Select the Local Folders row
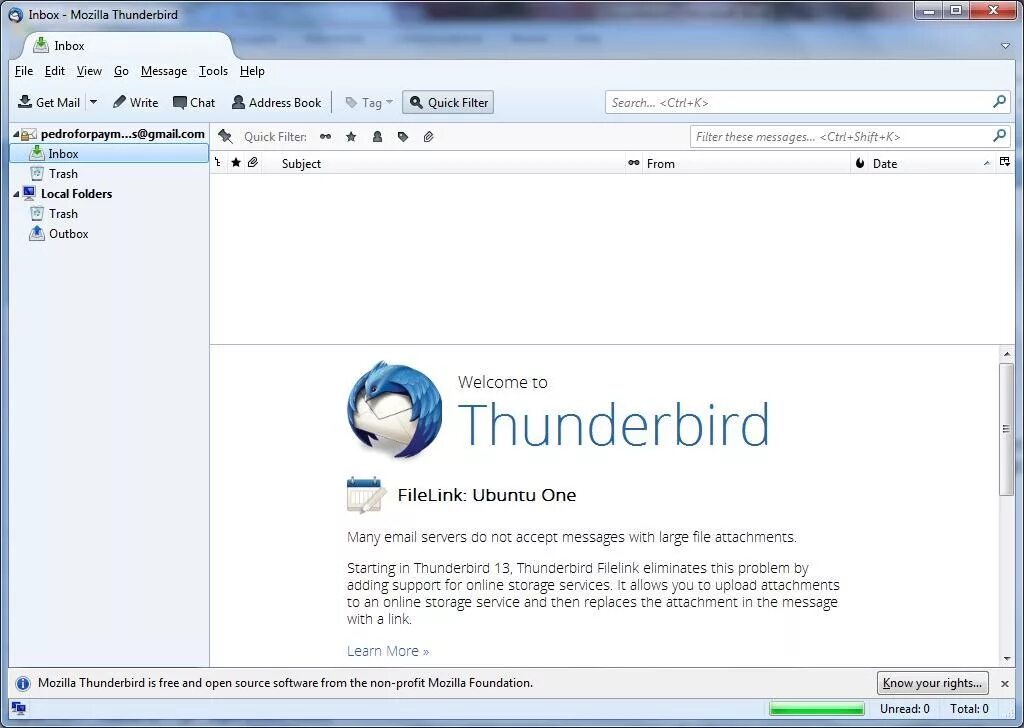This screenshot has width=1024, height=728. 110,193
